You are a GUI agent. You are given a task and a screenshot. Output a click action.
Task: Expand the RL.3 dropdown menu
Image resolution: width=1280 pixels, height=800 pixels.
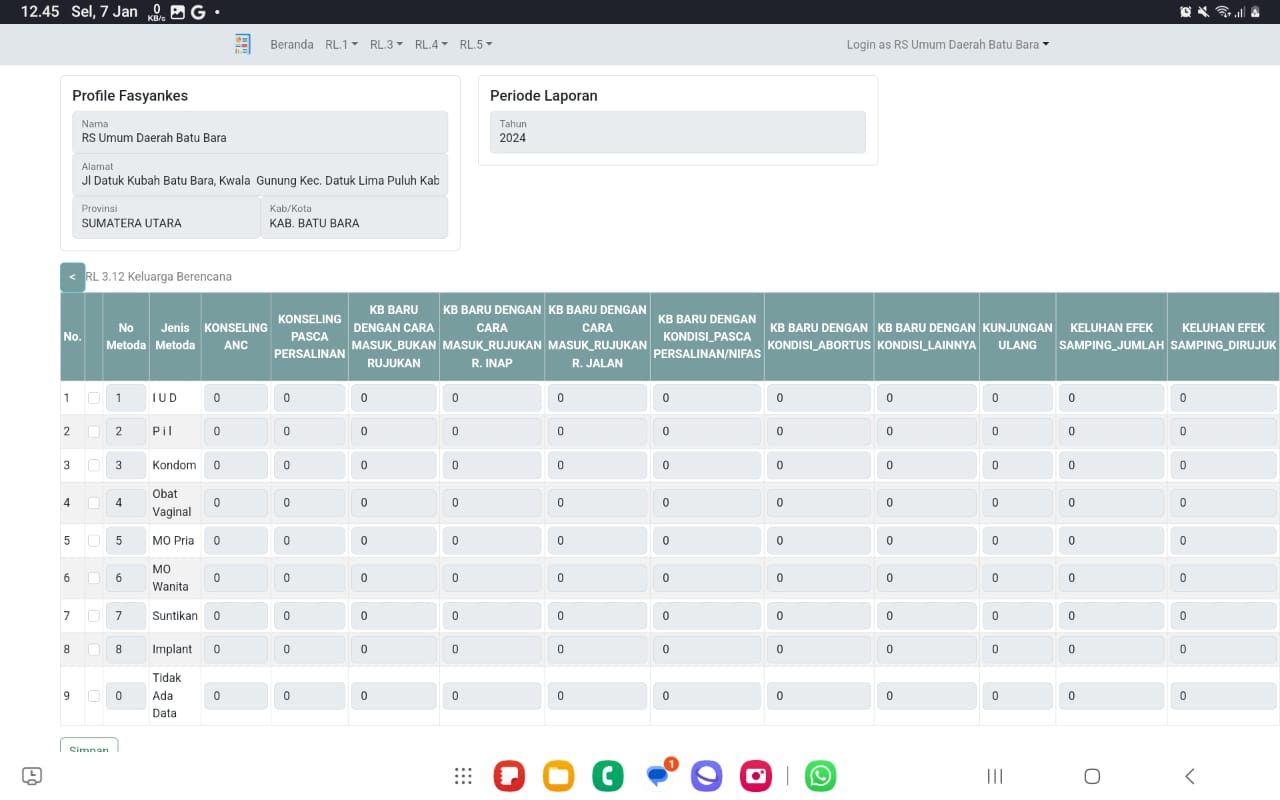click(x=386, y=44)
